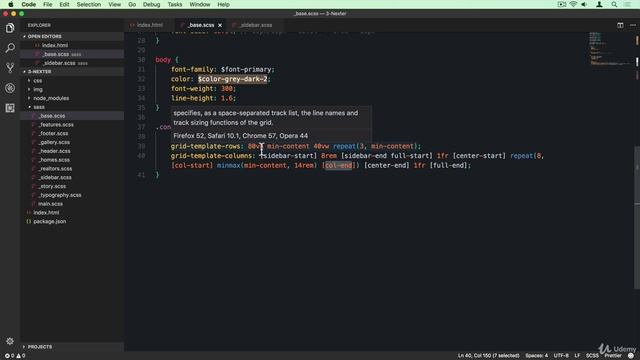Close the _base.scss tab
640x360 pixels.
pyautogui.click(x=220, y=25)
